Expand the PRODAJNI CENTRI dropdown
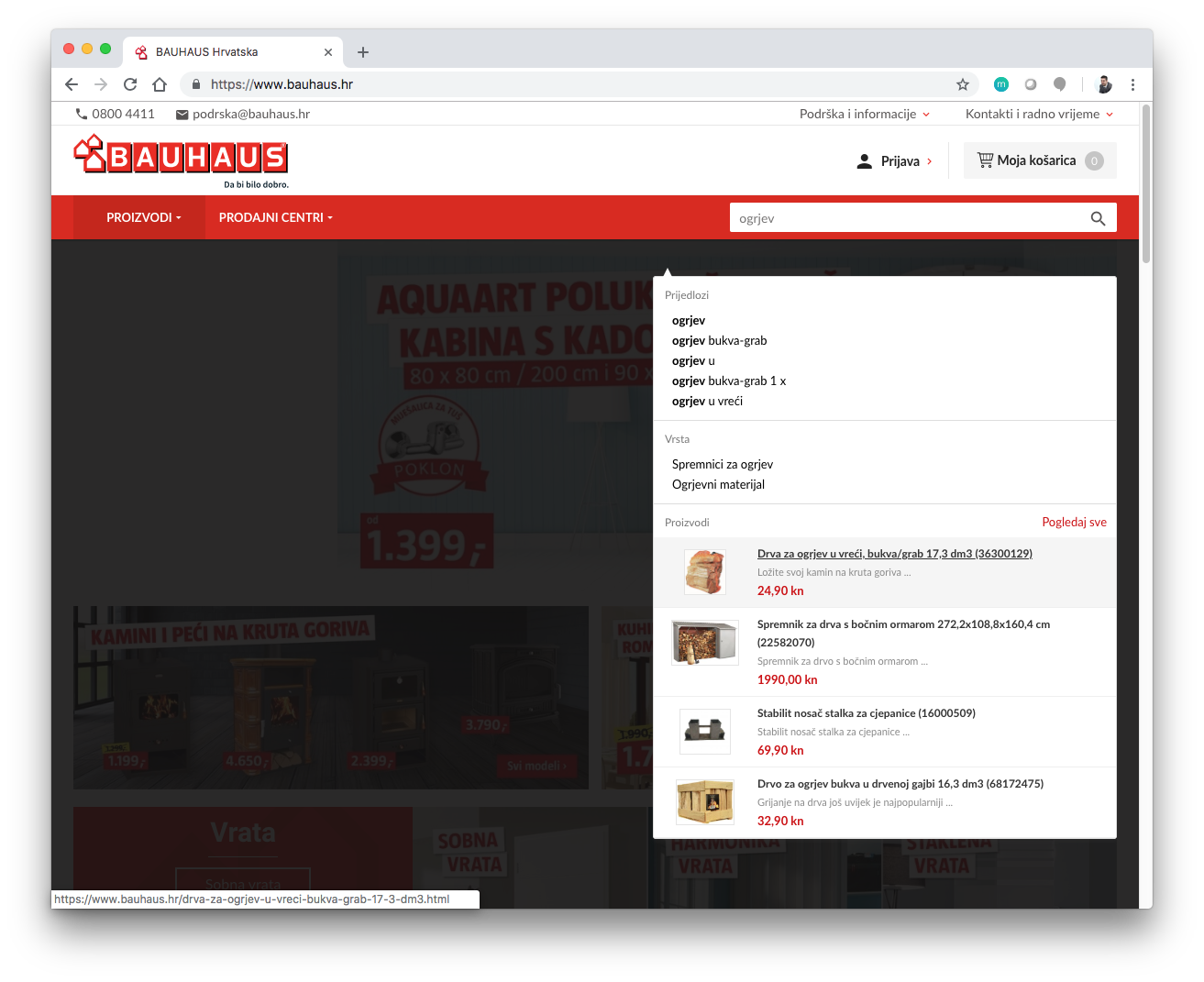Viewport: 1204px width, 982px height. [x=275, y=217]
